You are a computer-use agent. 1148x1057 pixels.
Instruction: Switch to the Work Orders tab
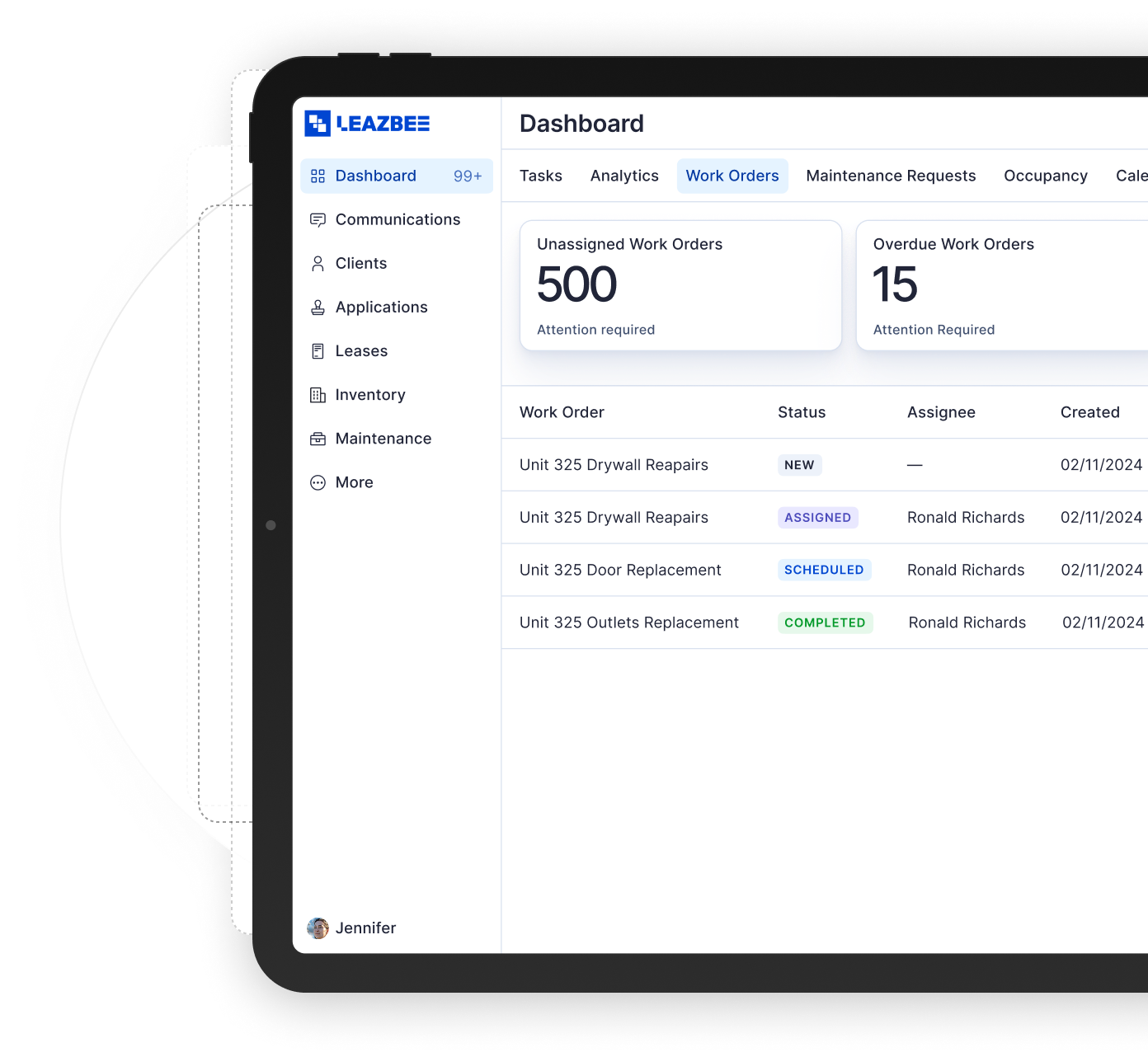[732, 176]
